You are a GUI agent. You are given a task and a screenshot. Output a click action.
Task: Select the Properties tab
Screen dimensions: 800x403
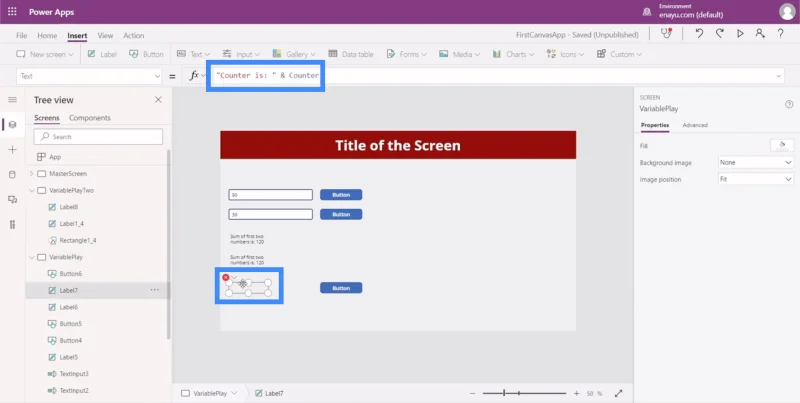[x=655, y=125]
